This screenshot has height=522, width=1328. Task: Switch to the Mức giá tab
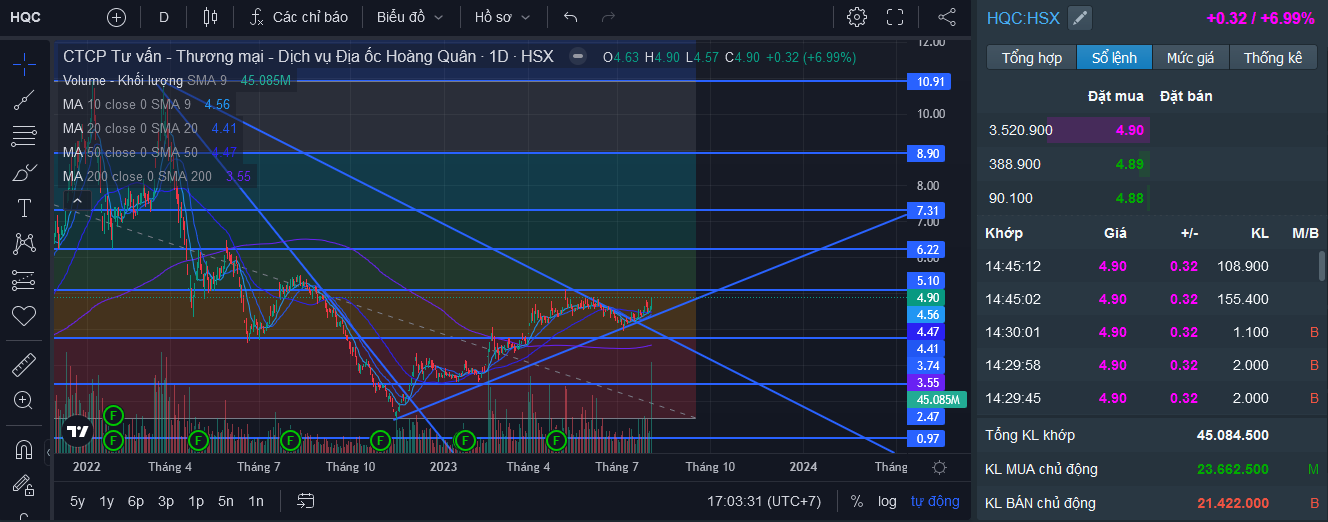tap(1190, 58)
